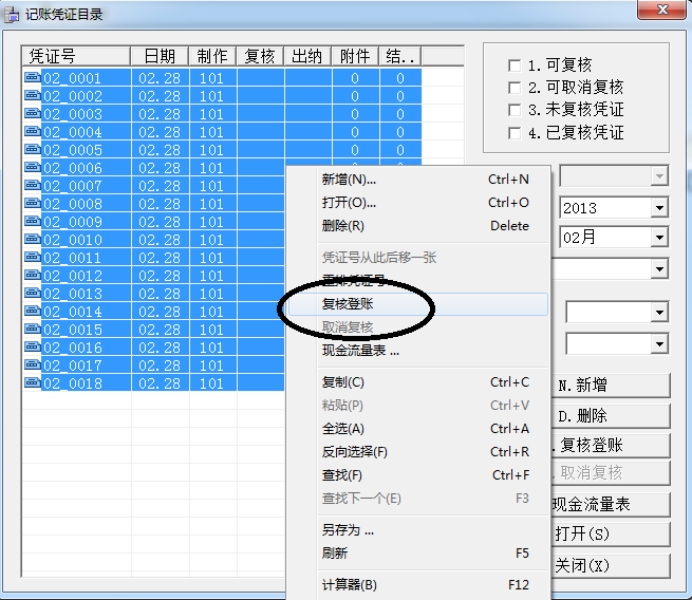Click the voucher icon for row 02_0002
This screenshot has height=600, width=692.
32,96
